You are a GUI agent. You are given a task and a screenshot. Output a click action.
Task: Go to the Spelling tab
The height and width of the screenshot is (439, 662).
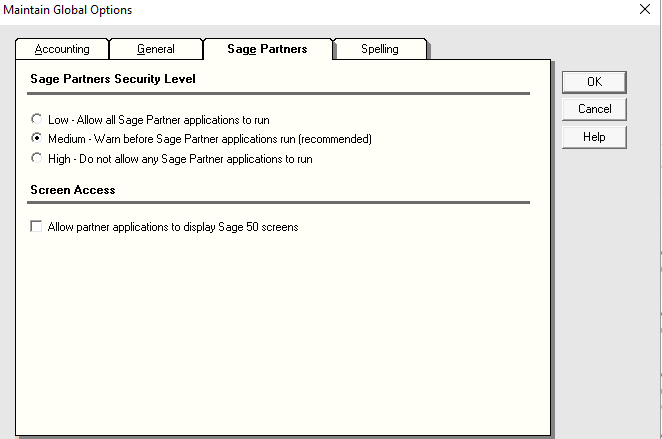click(380, 49)
